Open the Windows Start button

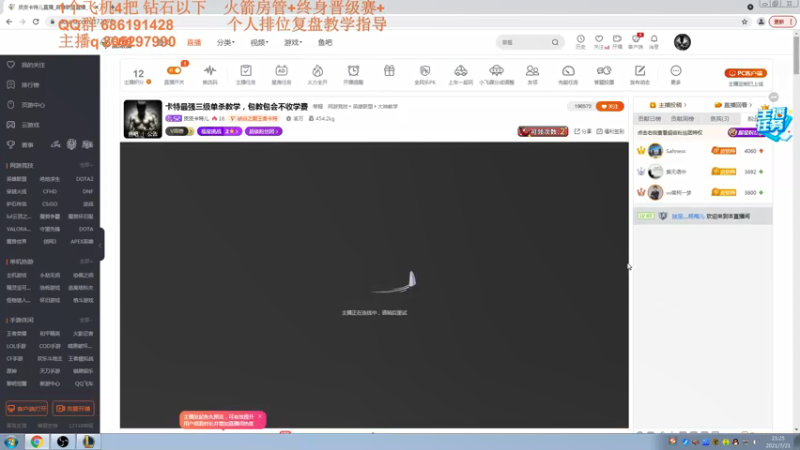(11, 442)
